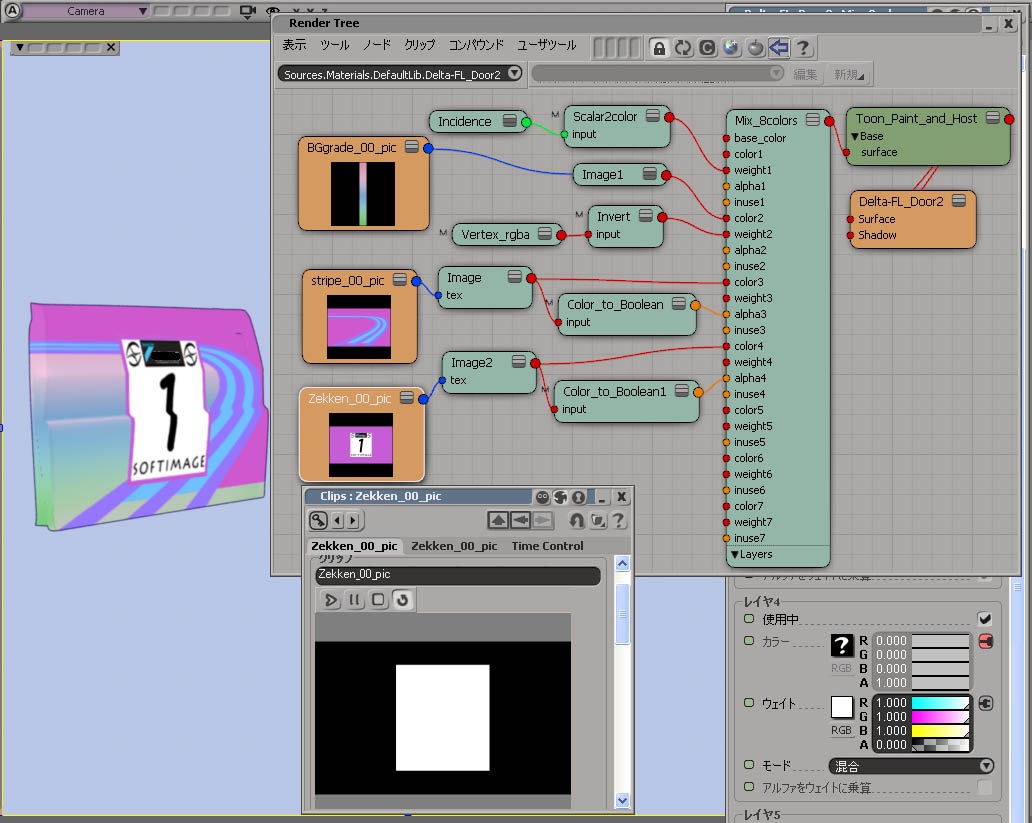Click the red connection plug icon beside カラー
1032x823 pixels.
[985, 641]
